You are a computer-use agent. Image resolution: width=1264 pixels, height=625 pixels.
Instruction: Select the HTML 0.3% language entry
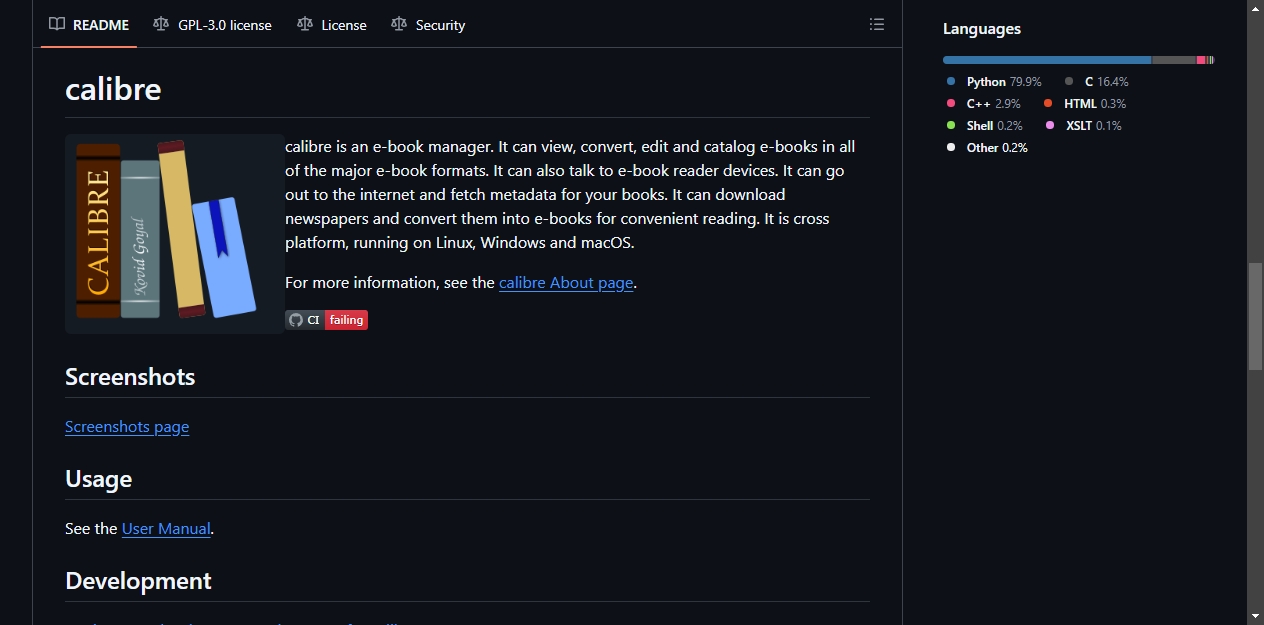pyautogui.click(x=1085, y=104)
